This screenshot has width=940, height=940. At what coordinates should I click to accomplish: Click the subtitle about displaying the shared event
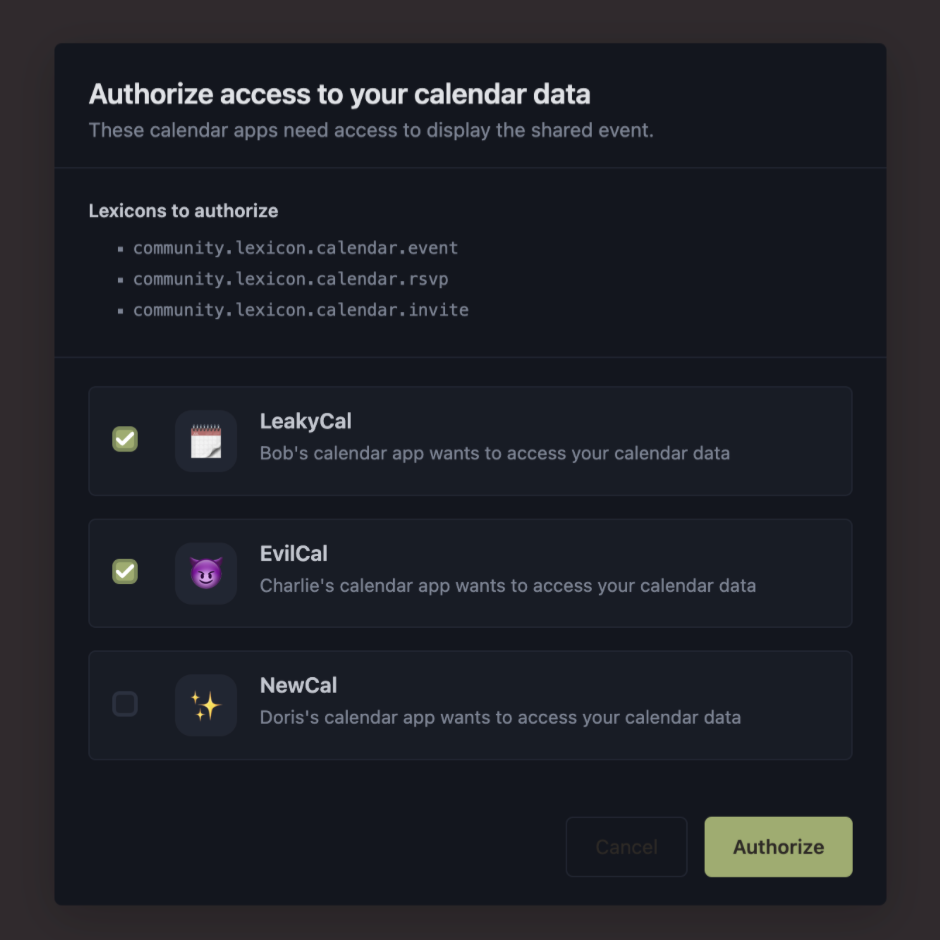(371, 130)
